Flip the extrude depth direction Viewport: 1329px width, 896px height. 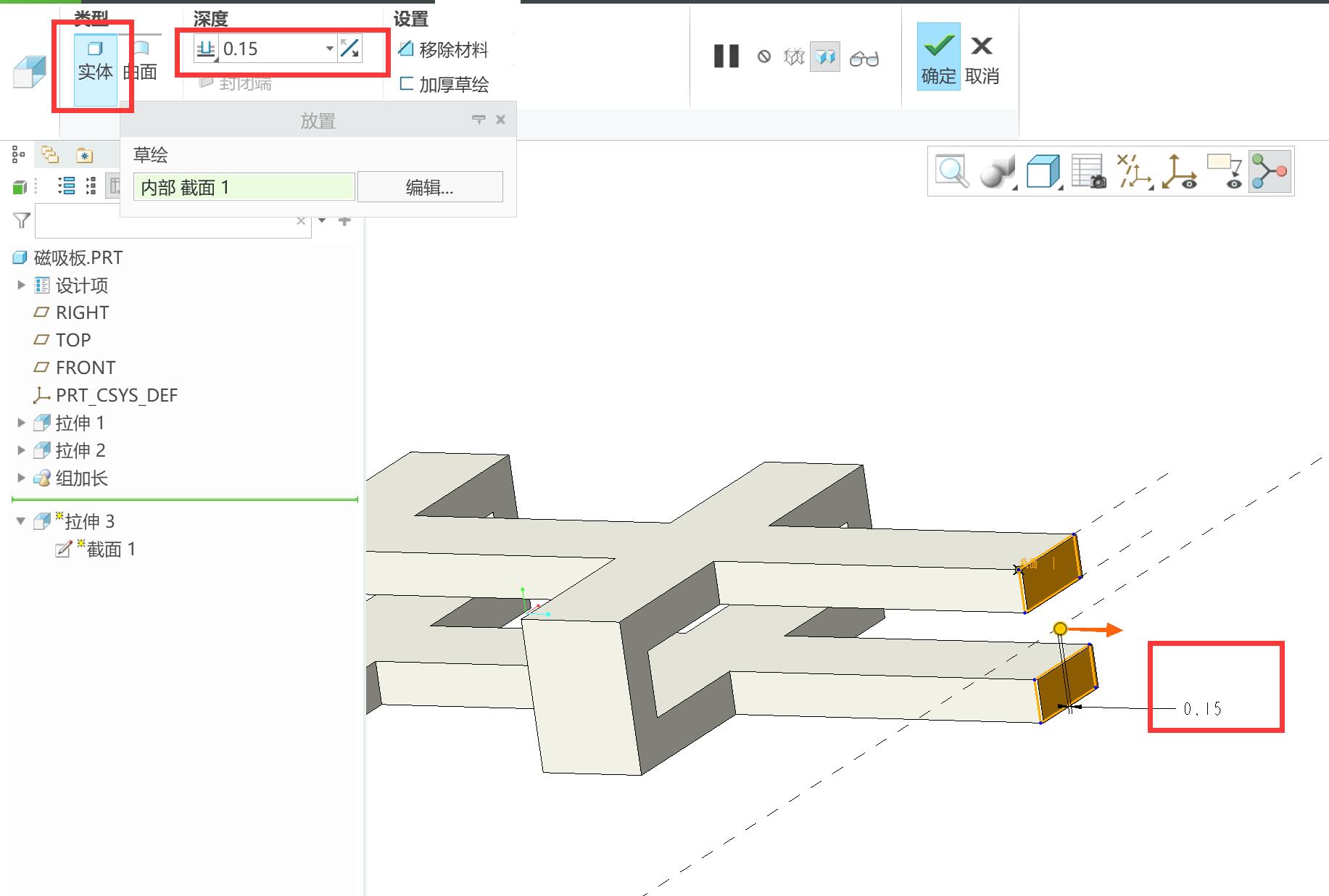pos(349,49)
